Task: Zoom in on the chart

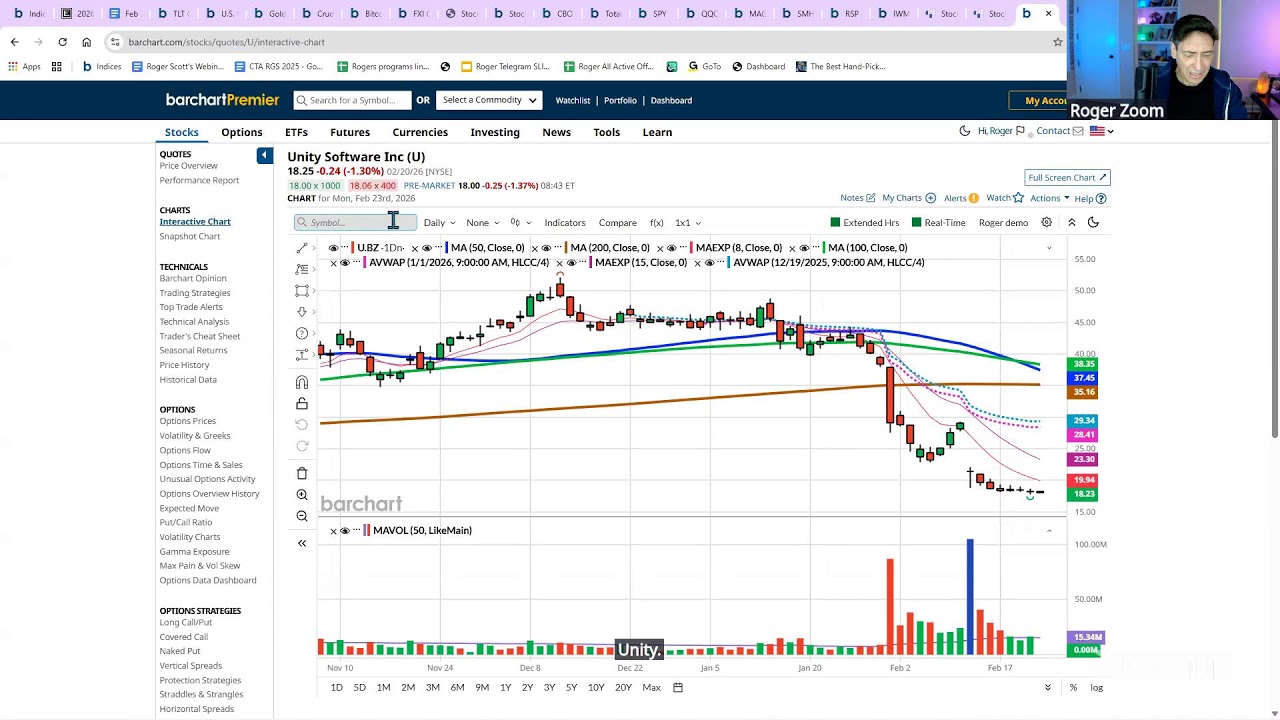Action: pyautogui.click(x=302, y=495)
